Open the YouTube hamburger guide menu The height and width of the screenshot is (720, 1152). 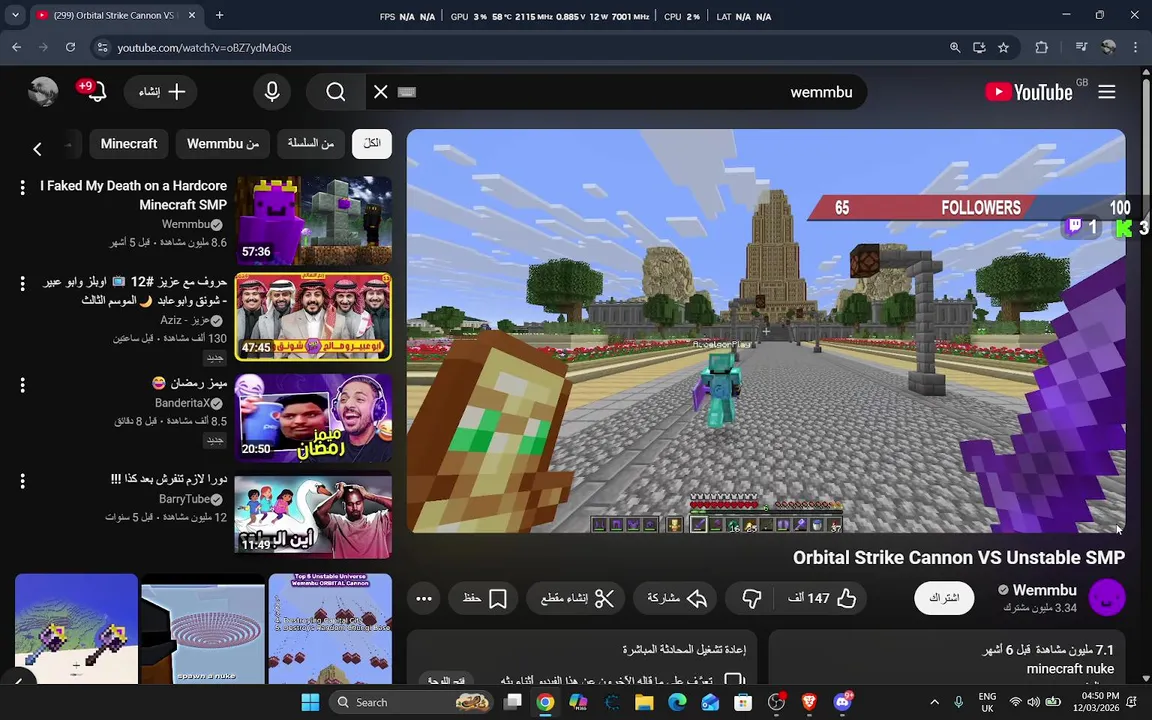click(x=1106, y=92)
